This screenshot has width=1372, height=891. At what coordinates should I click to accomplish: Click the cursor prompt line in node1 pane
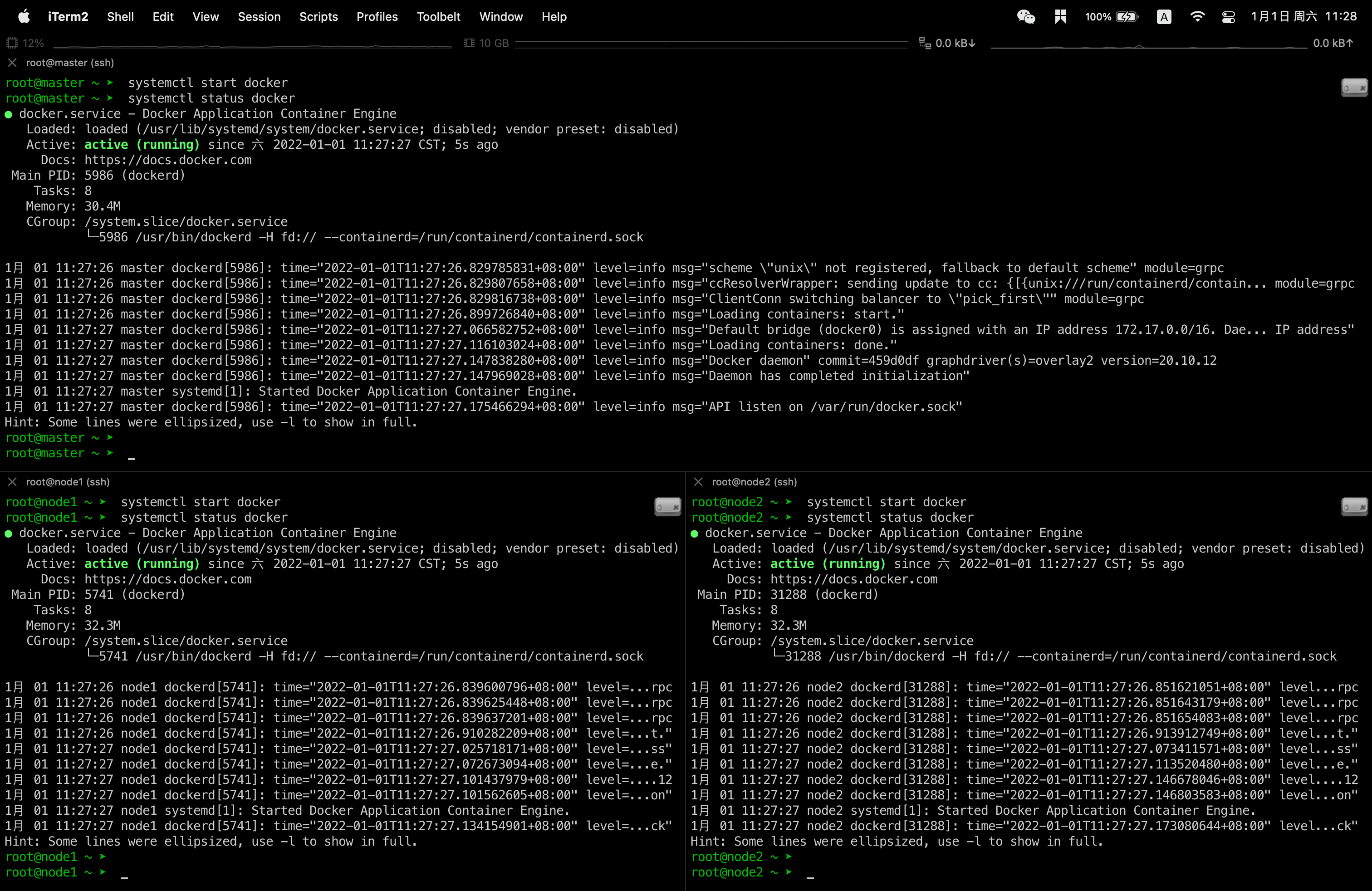pyautogui.click(x=67, y=872)
